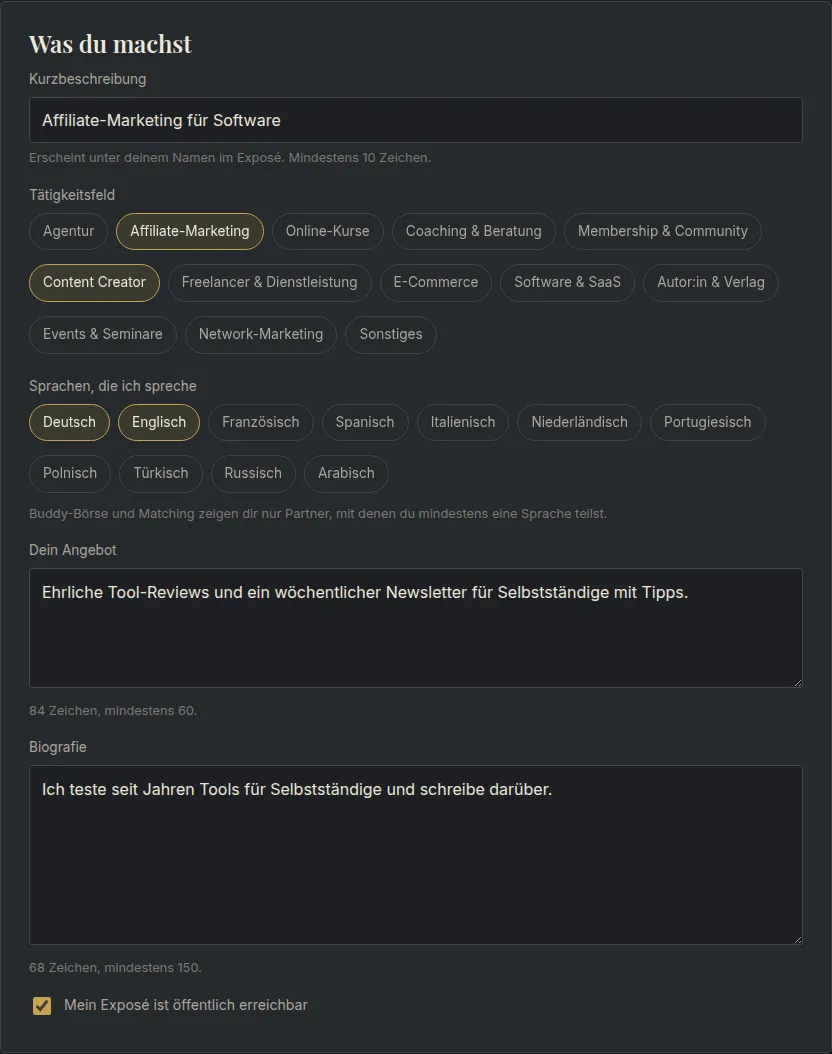This screenshot has width=832, height=1054.
Task: Select Polnisch language chip
Action: [x=70, y=473]
